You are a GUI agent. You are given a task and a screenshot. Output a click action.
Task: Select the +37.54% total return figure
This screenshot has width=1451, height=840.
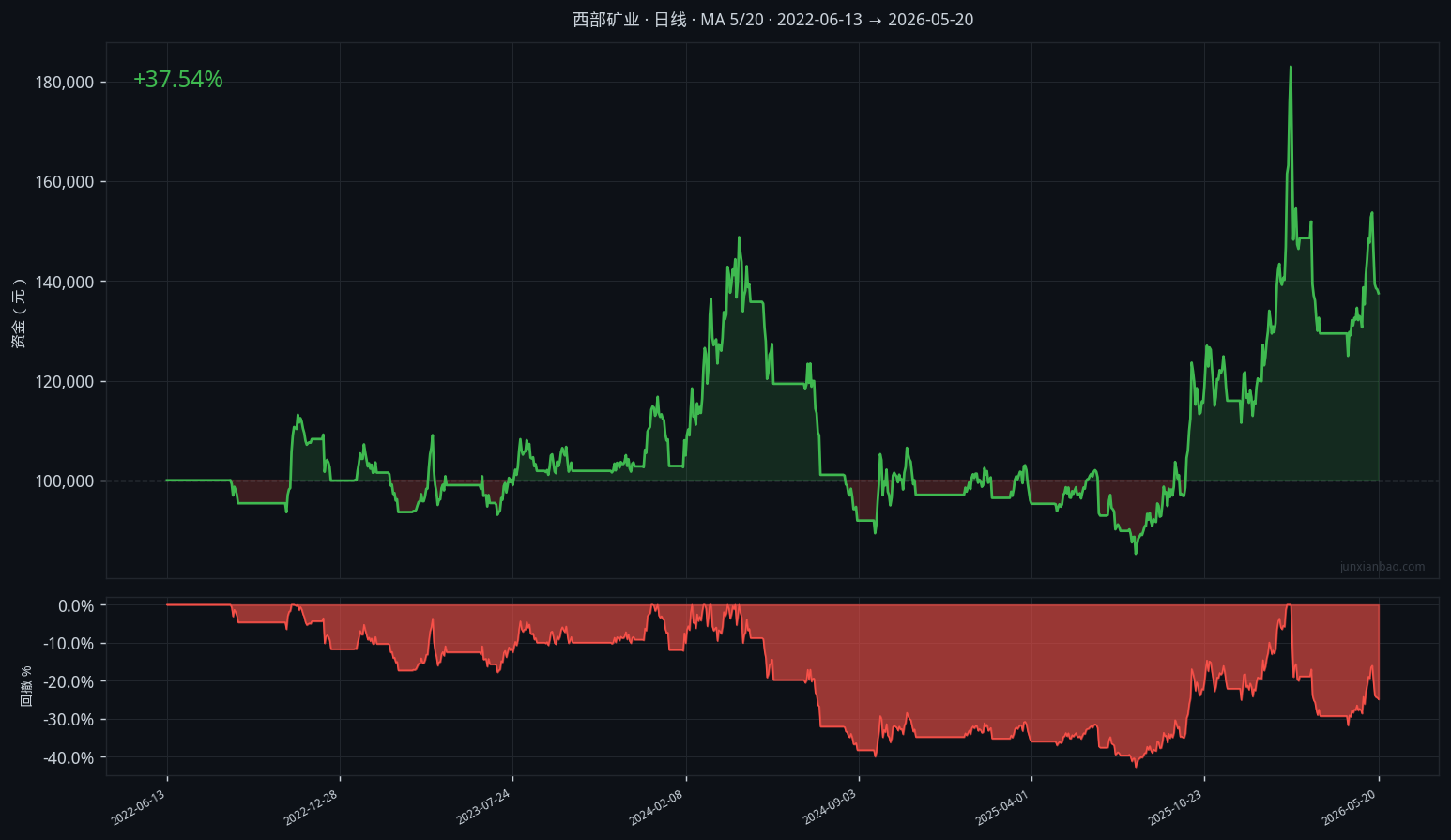(178, 80)
